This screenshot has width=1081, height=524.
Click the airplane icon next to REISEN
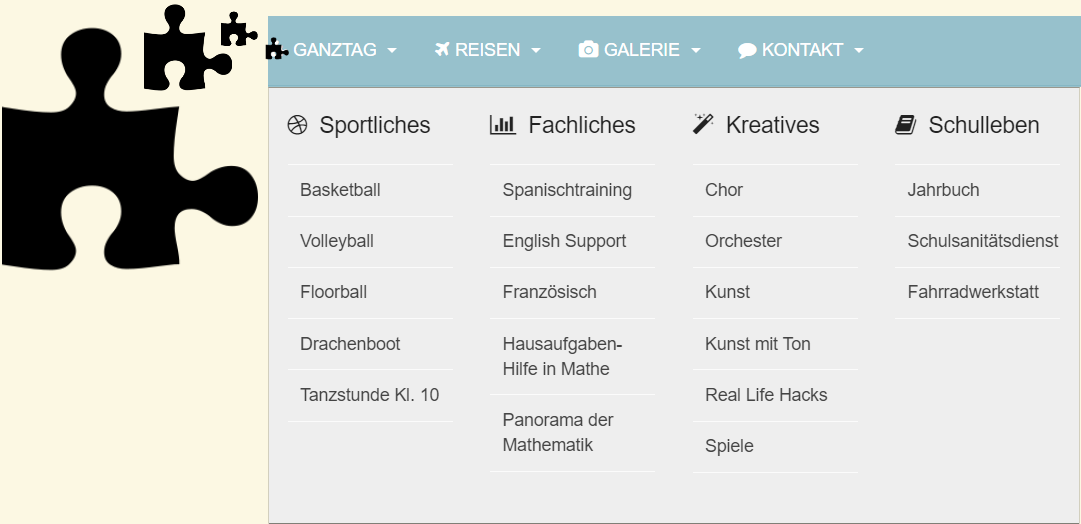443,49
